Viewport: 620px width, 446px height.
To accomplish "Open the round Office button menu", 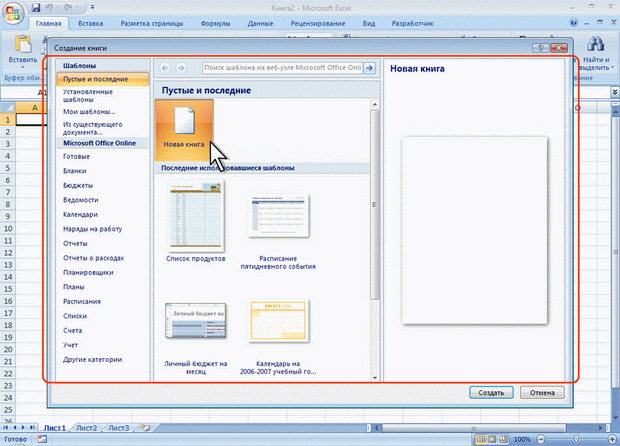I will 13,13.
